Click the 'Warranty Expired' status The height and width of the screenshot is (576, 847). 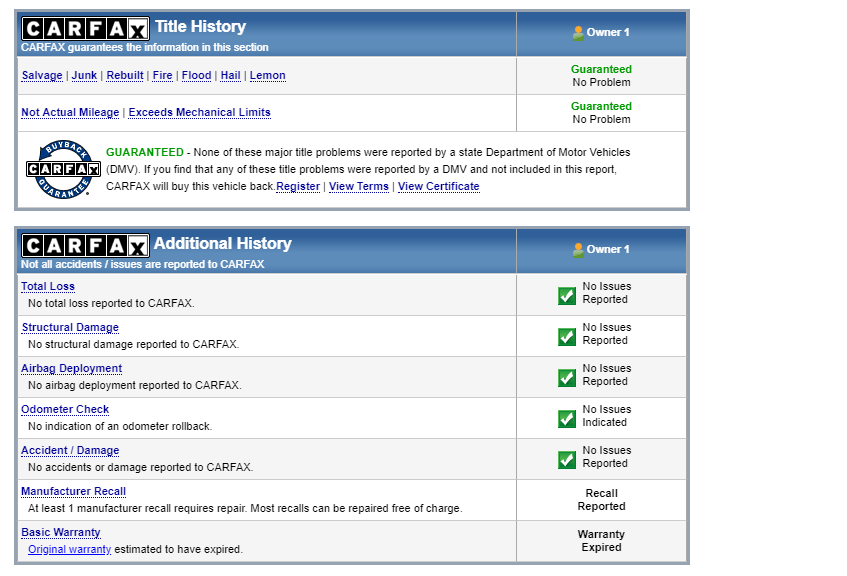(x=601, y=541)
